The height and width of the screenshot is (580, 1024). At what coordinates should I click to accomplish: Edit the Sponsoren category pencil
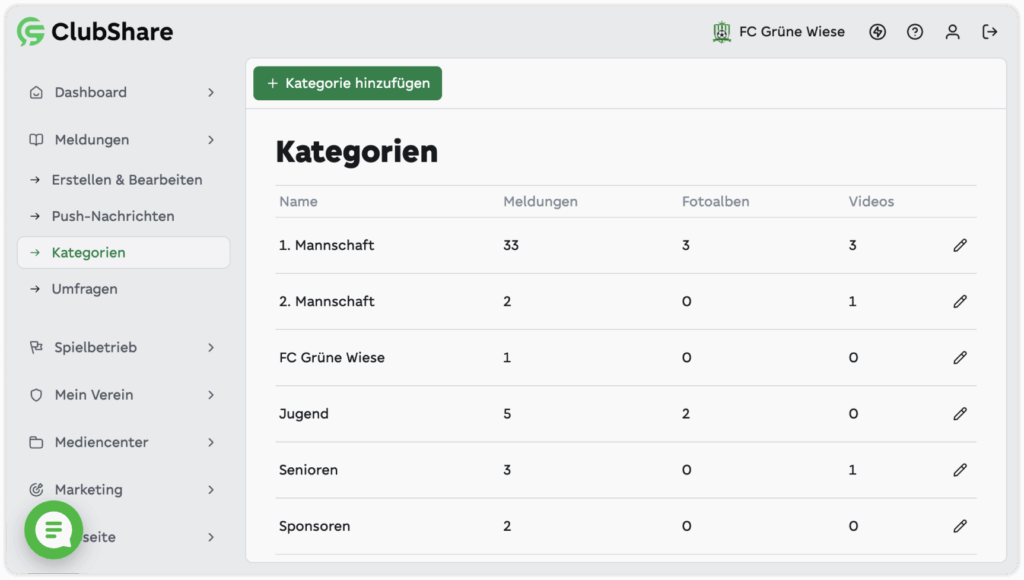click(x=959, y=526)
